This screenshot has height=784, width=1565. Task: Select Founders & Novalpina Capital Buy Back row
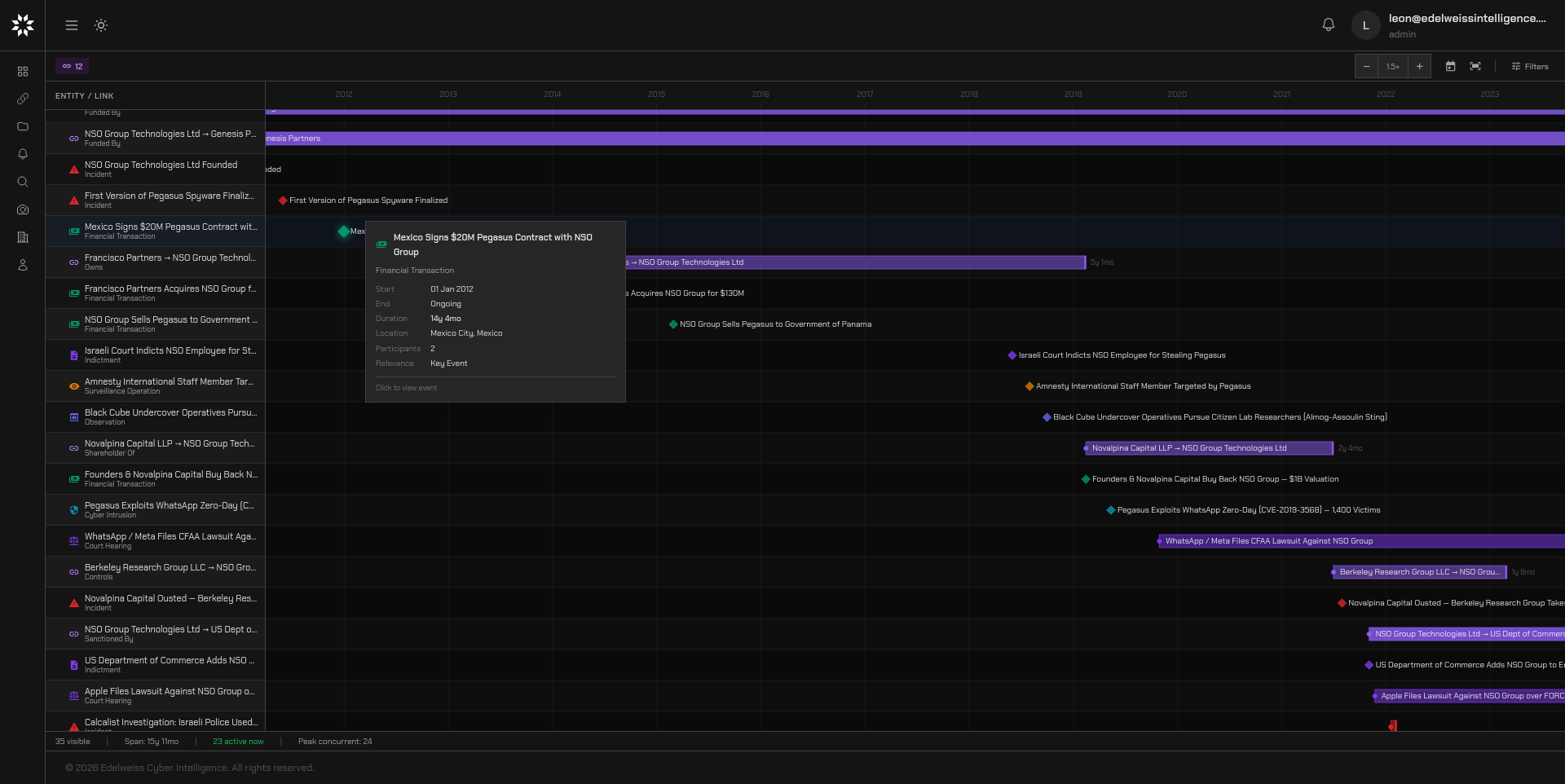pos(155,479)
